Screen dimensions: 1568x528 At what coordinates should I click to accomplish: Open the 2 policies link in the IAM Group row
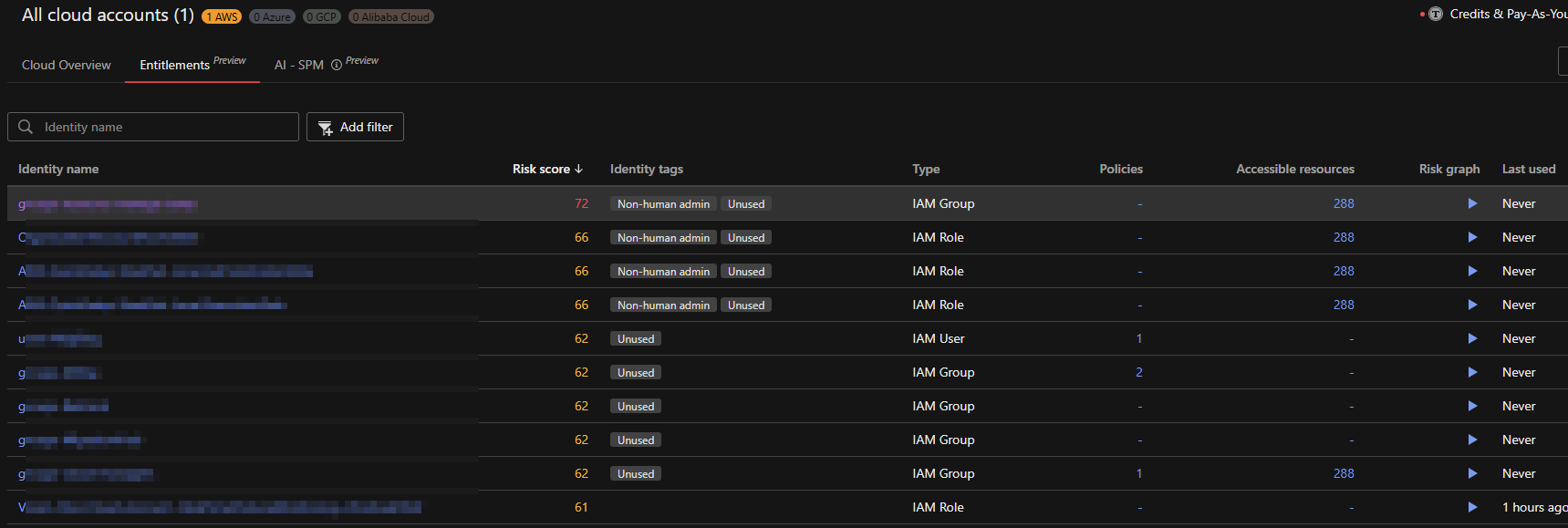click(1138, 372)
